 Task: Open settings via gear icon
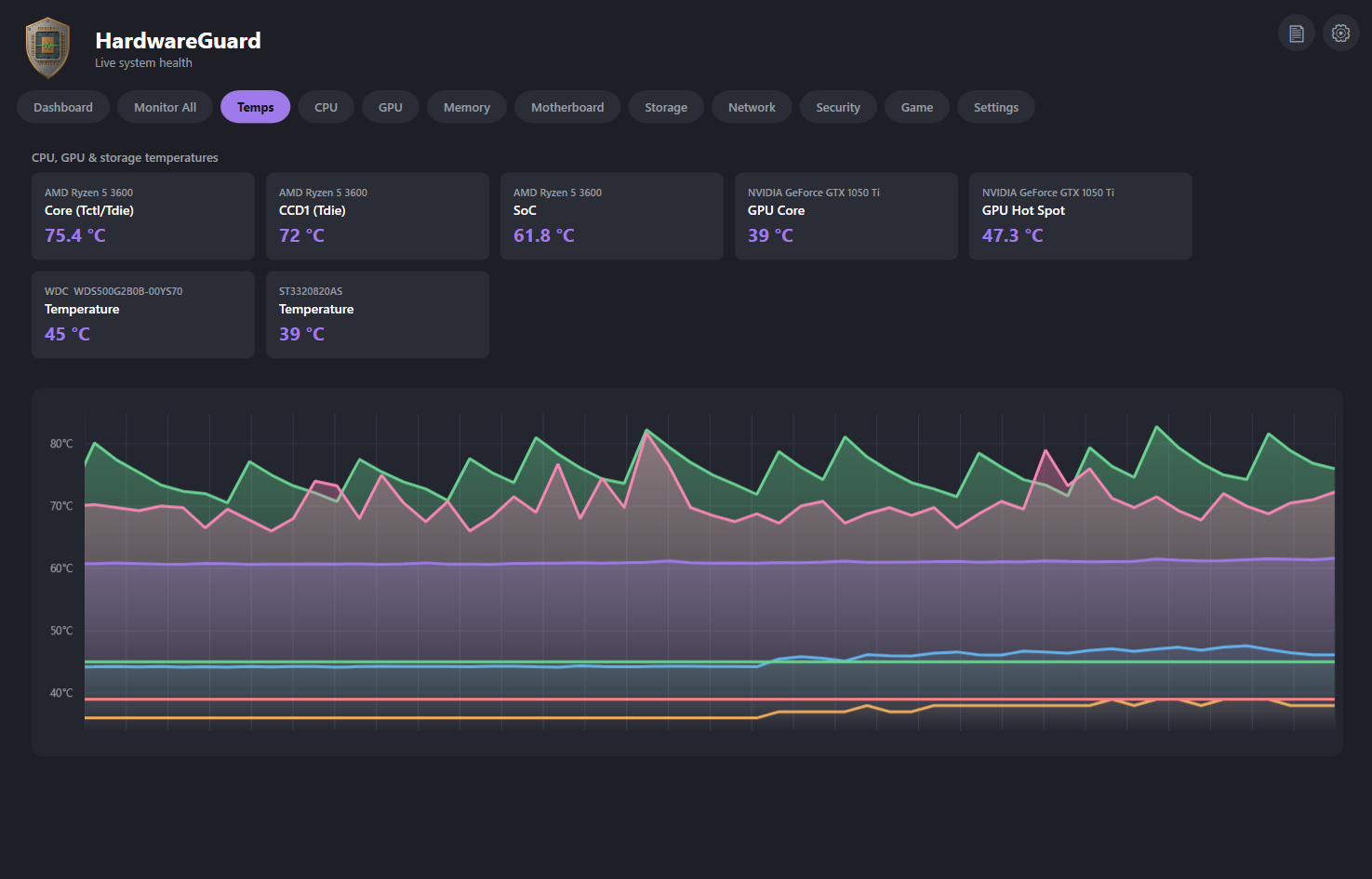pos(1341,33)
